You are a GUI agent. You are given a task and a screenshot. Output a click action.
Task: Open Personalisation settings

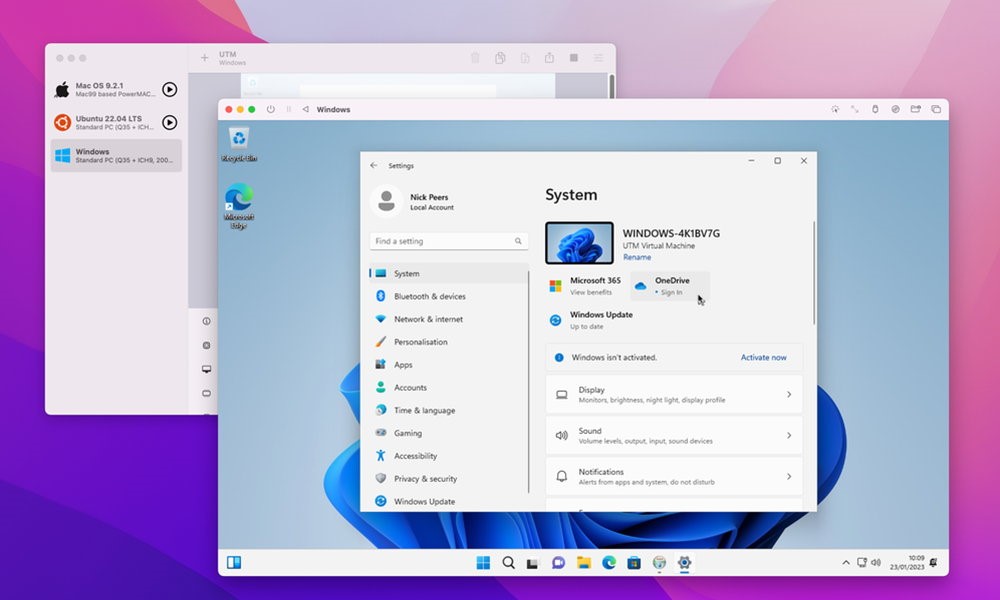click(x=449, y=342)
